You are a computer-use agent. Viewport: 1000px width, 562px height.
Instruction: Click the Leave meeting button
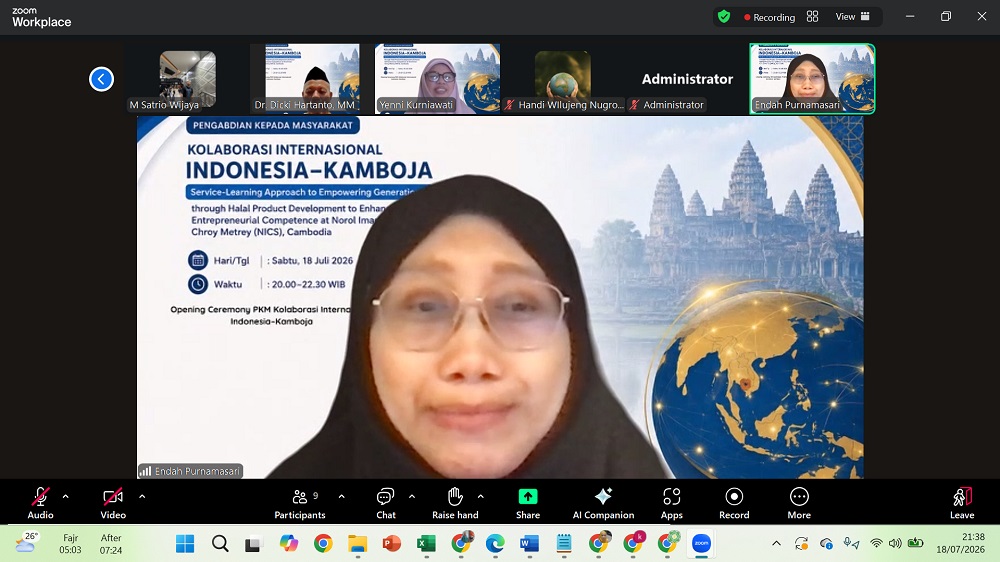point(962,503)
